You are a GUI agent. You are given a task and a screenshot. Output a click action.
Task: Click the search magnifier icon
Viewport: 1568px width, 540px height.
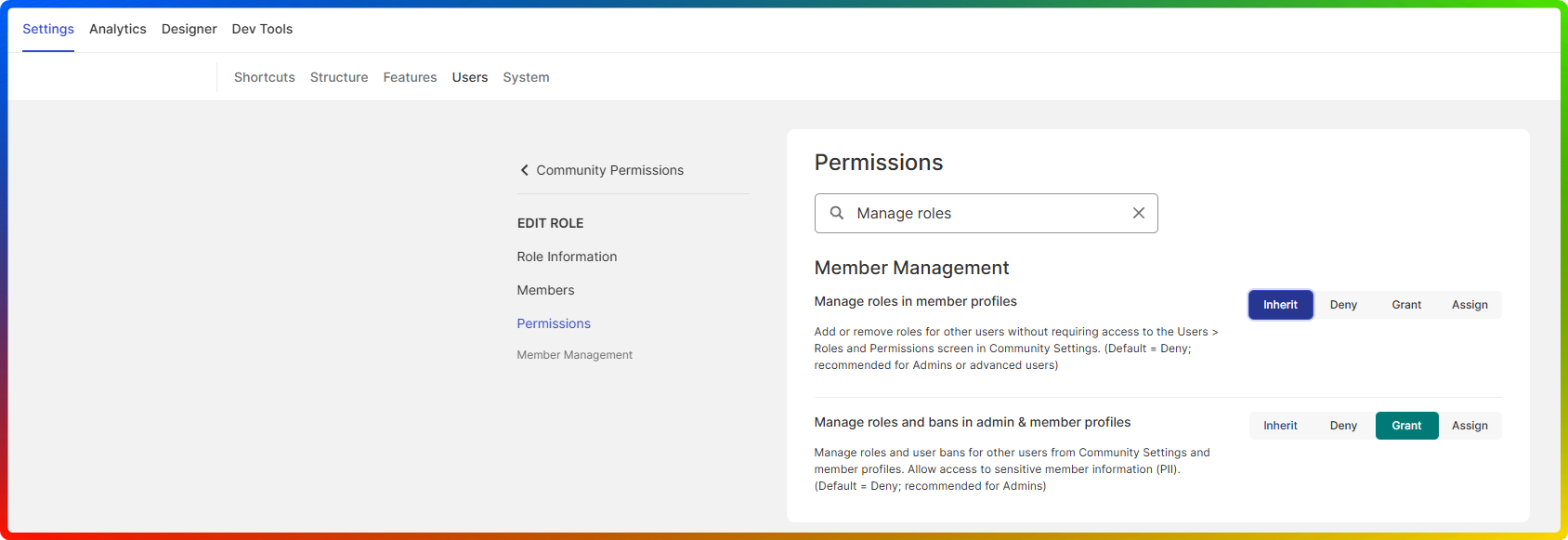pyautogui.click(x=837, y=213)
